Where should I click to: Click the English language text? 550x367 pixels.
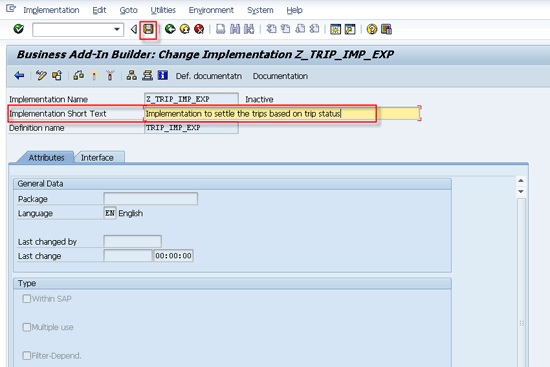pyautogui.click(x=130, y=213)
